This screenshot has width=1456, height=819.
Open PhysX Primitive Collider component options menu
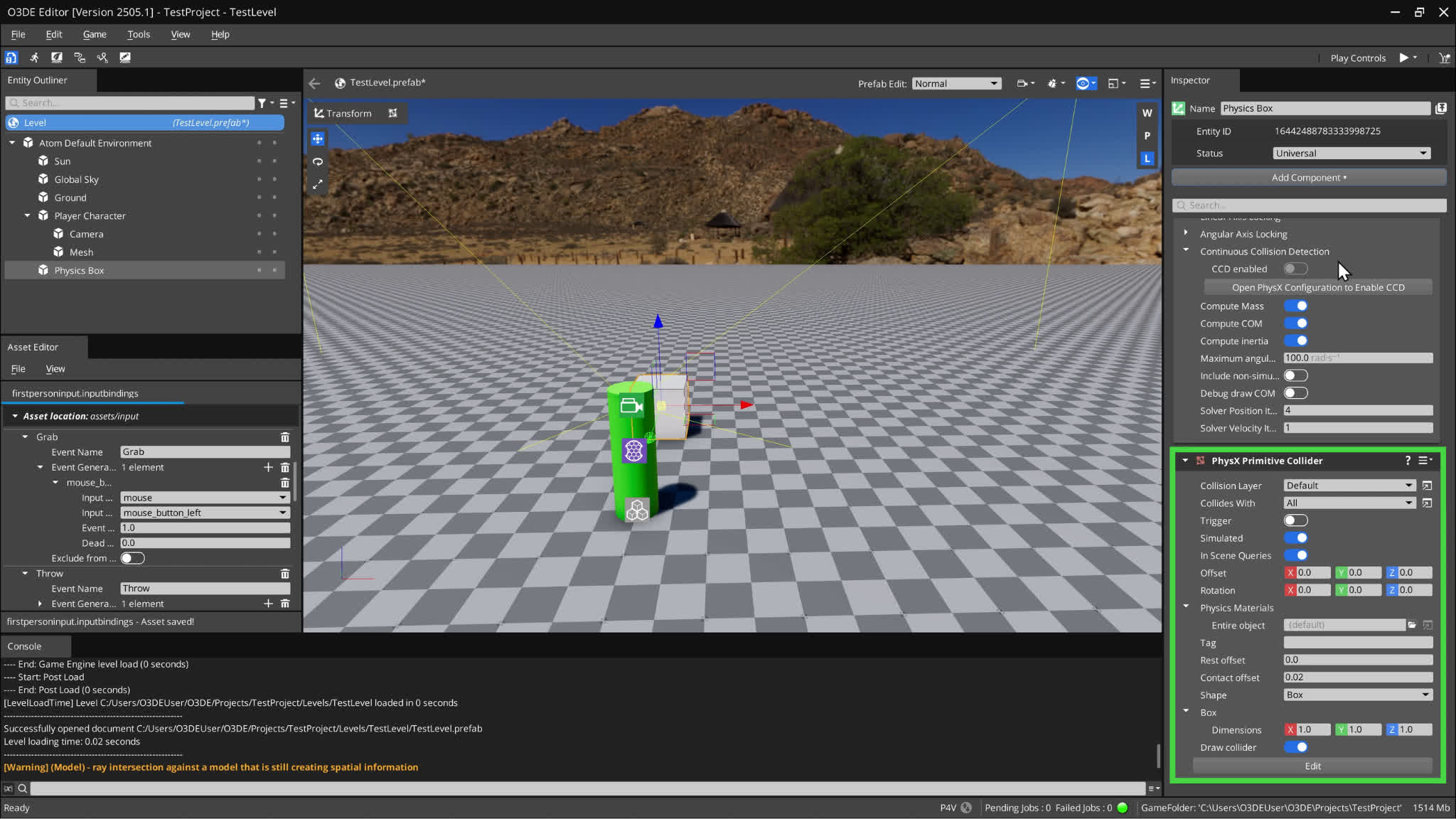coord(1425,461)
